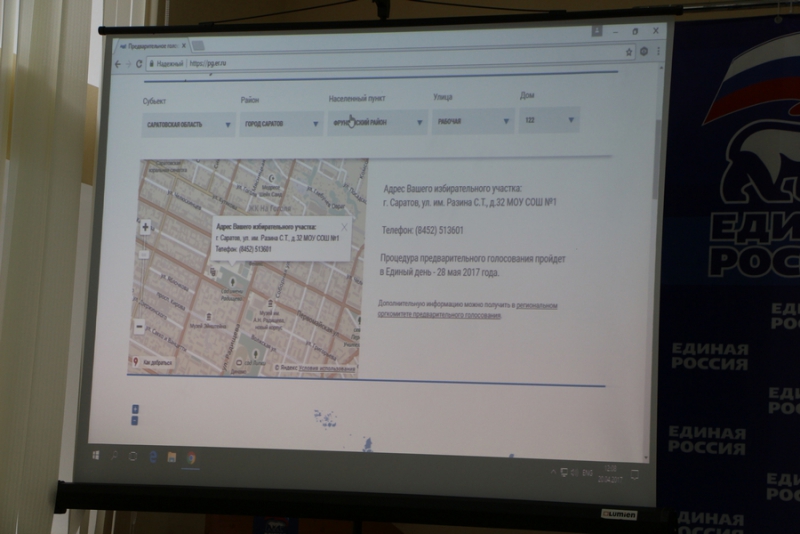The height and width of the screenshot is (534, 800).
Task: Close the address popup on the map
Action: pos(346,227)
